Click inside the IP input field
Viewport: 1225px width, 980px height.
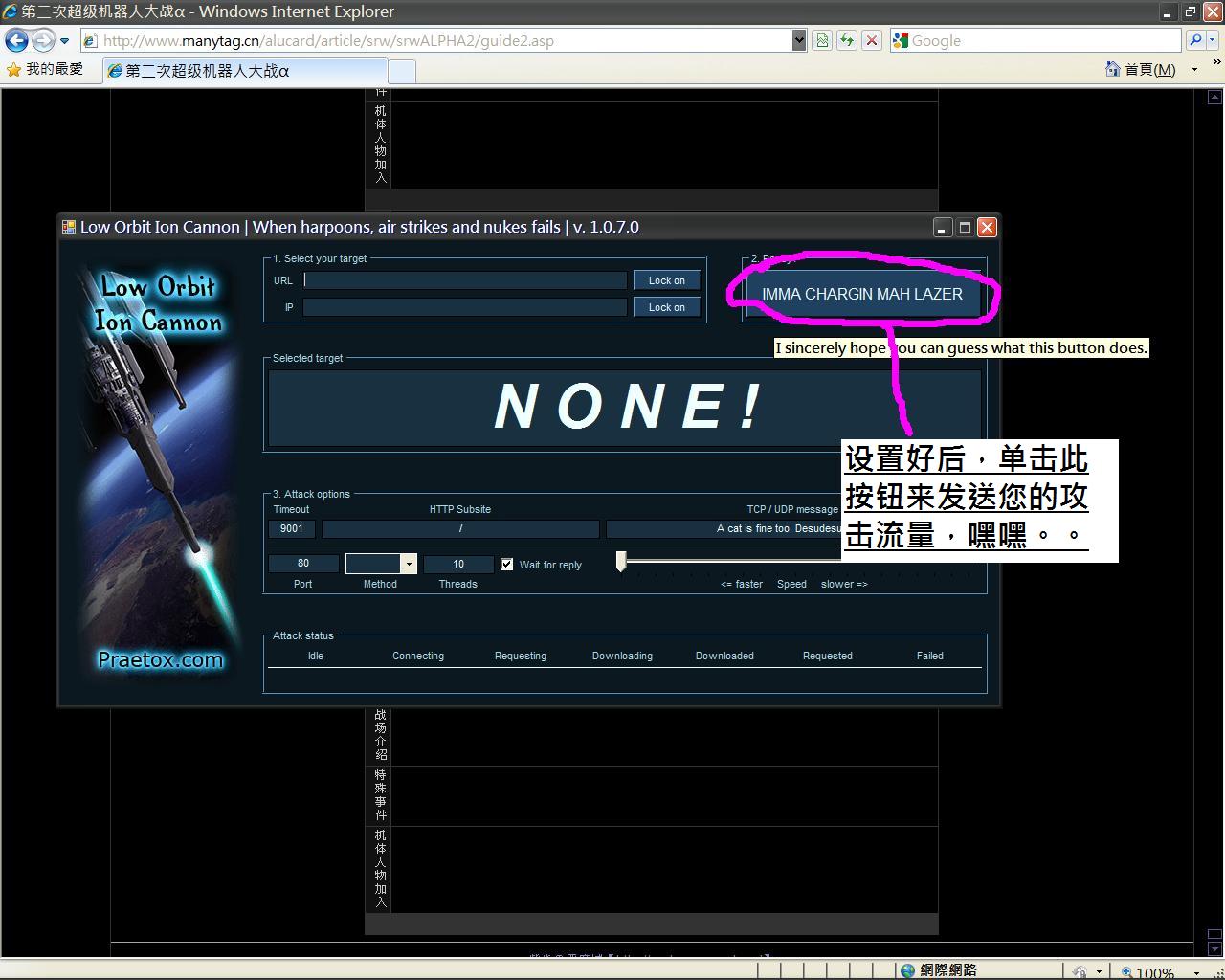464,306
